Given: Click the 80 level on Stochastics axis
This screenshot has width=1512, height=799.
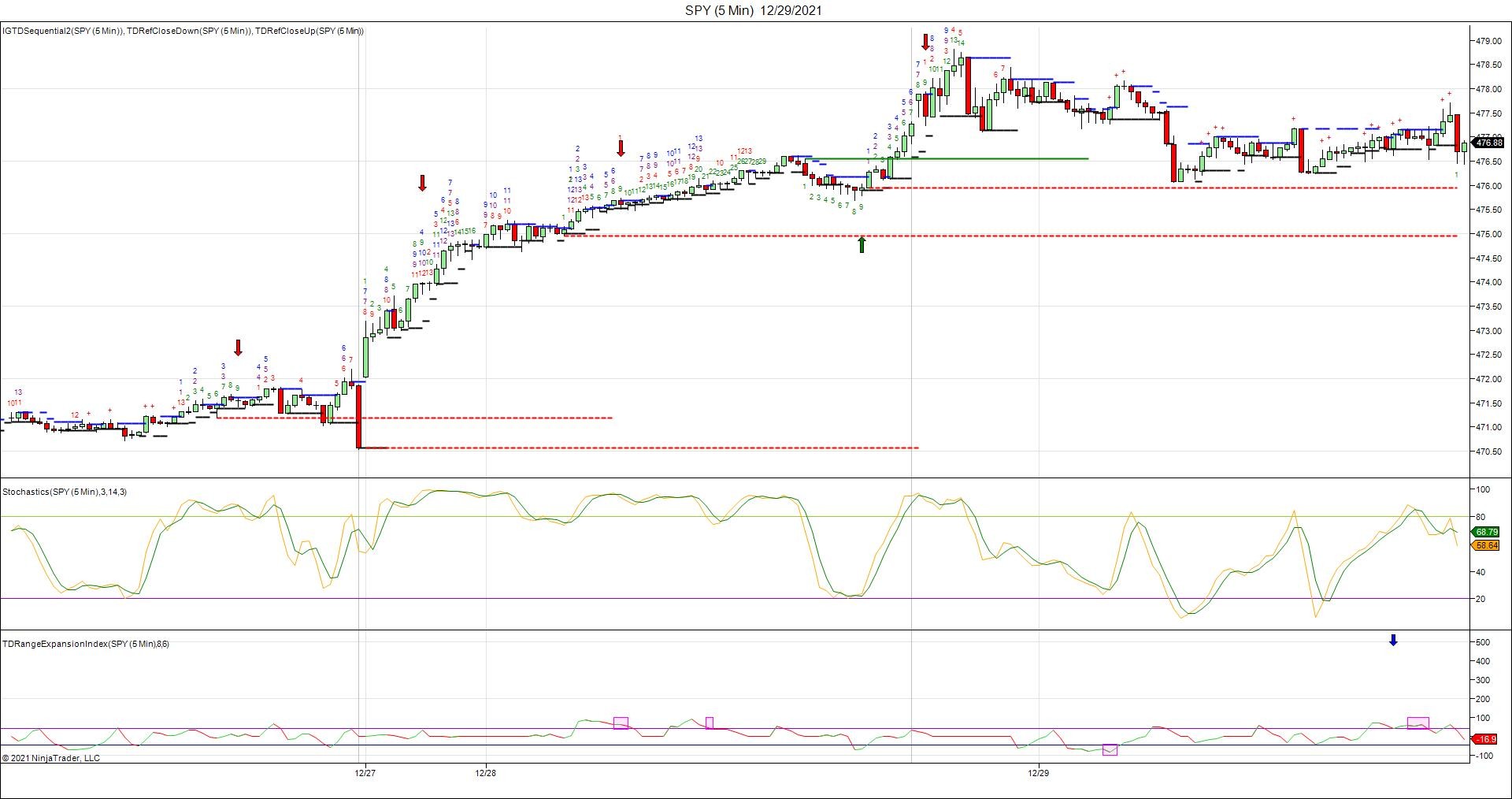Looking at the screenshot, I should [x=1480, y=517].
